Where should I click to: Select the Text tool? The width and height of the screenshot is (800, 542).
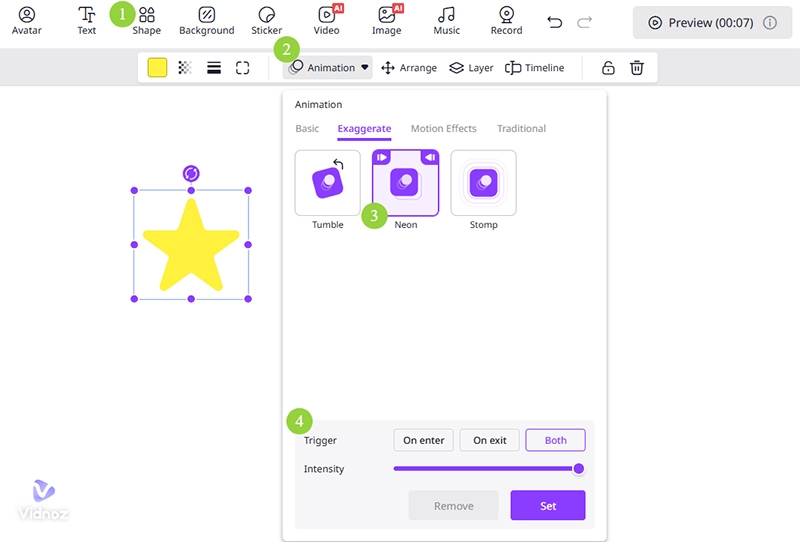(x=87, y=20)
